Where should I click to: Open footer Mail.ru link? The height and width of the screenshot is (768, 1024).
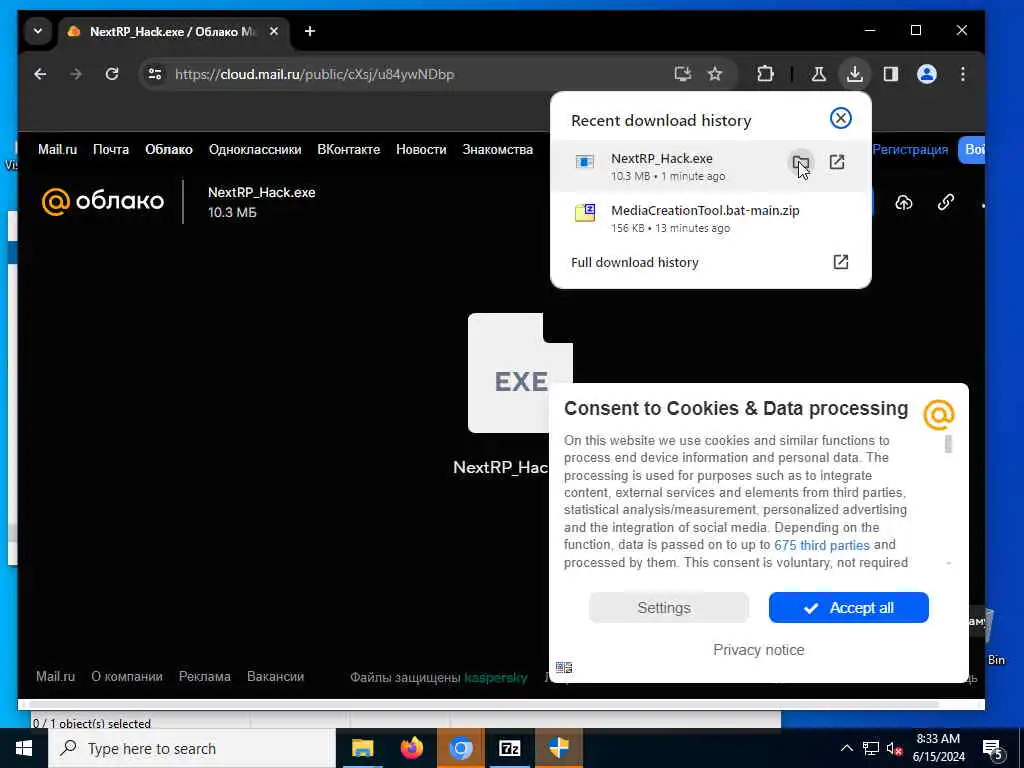tap(56, 677)
